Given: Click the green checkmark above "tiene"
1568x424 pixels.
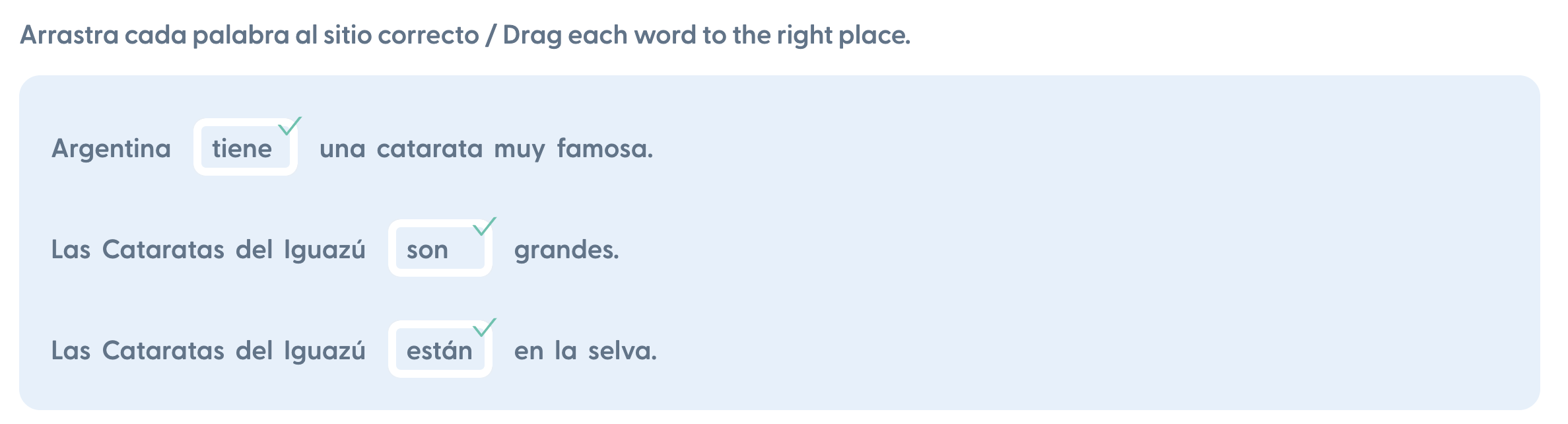Looking at the screenshot, I should click(x=290, y=125).
